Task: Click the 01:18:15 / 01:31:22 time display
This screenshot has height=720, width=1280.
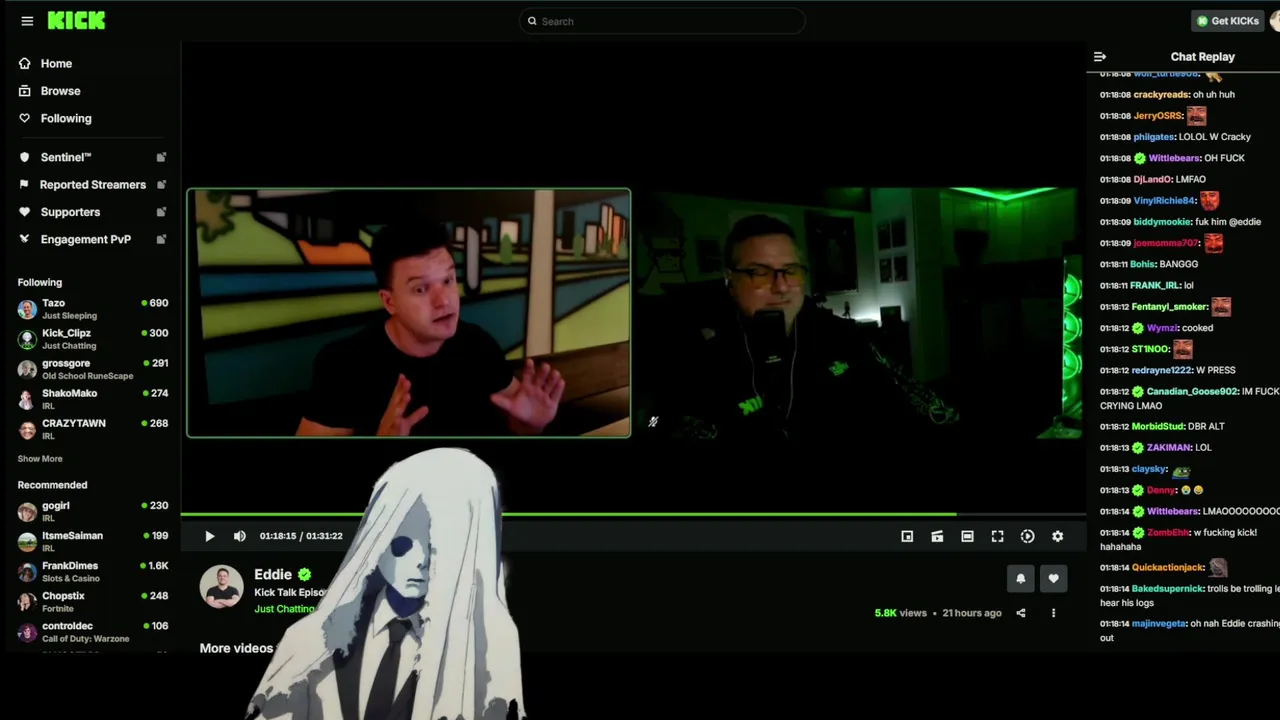Action: tap(301, 537)
